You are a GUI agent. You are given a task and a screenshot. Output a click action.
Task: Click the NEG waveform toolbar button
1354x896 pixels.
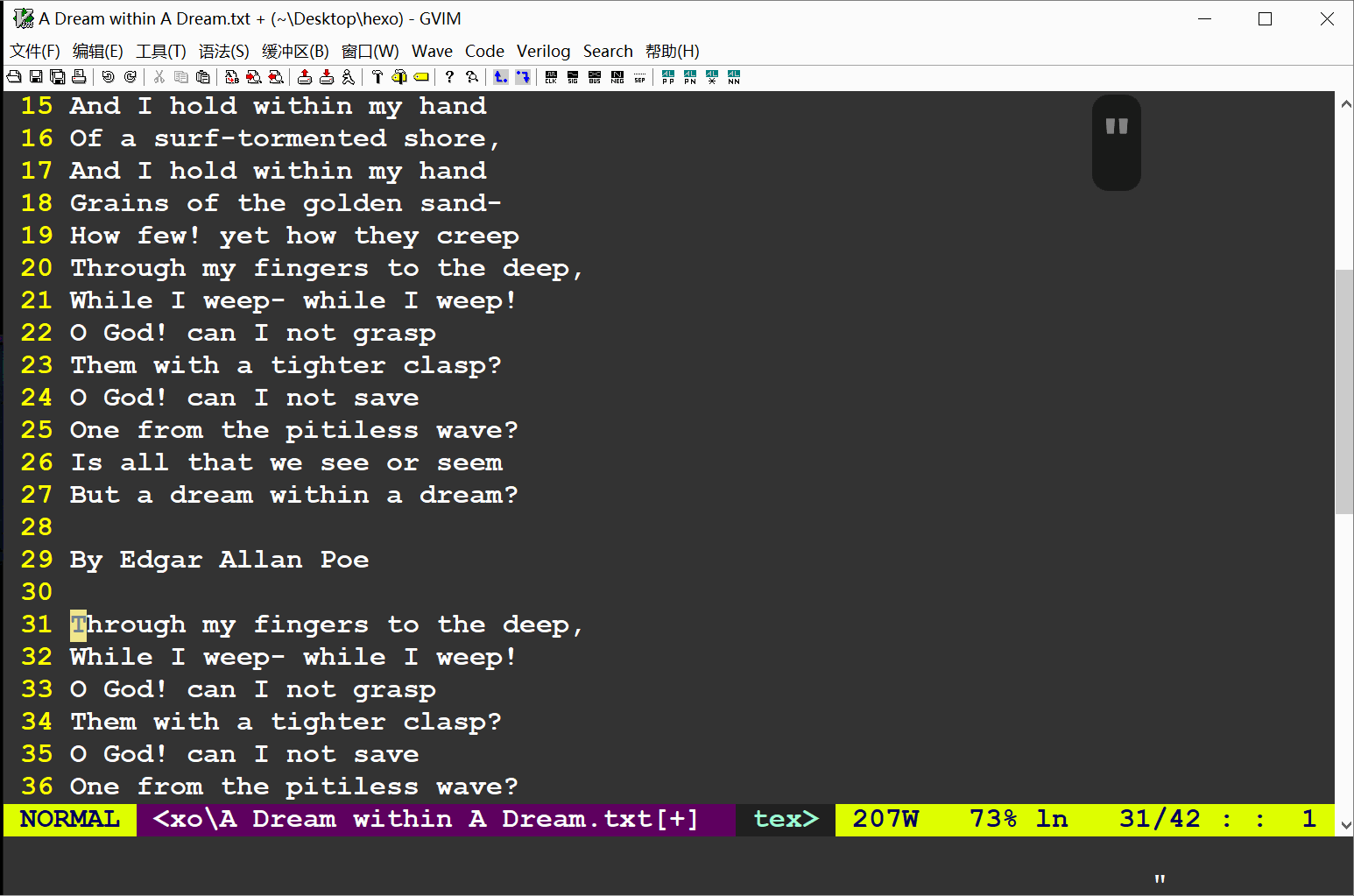pos(617,77)
